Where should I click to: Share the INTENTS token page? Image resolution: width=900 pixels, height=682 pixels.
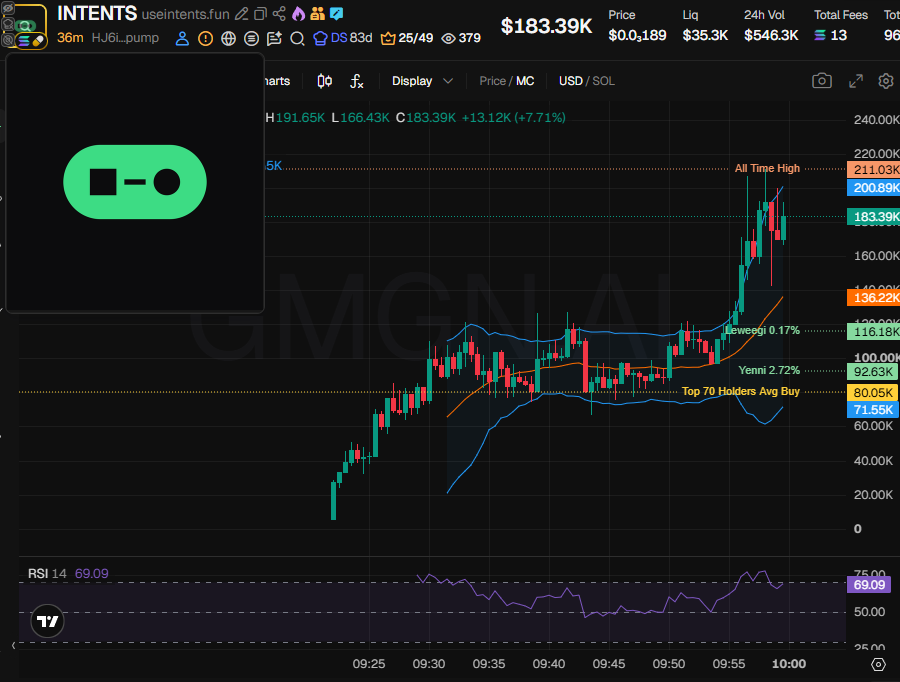coord(279,14)
